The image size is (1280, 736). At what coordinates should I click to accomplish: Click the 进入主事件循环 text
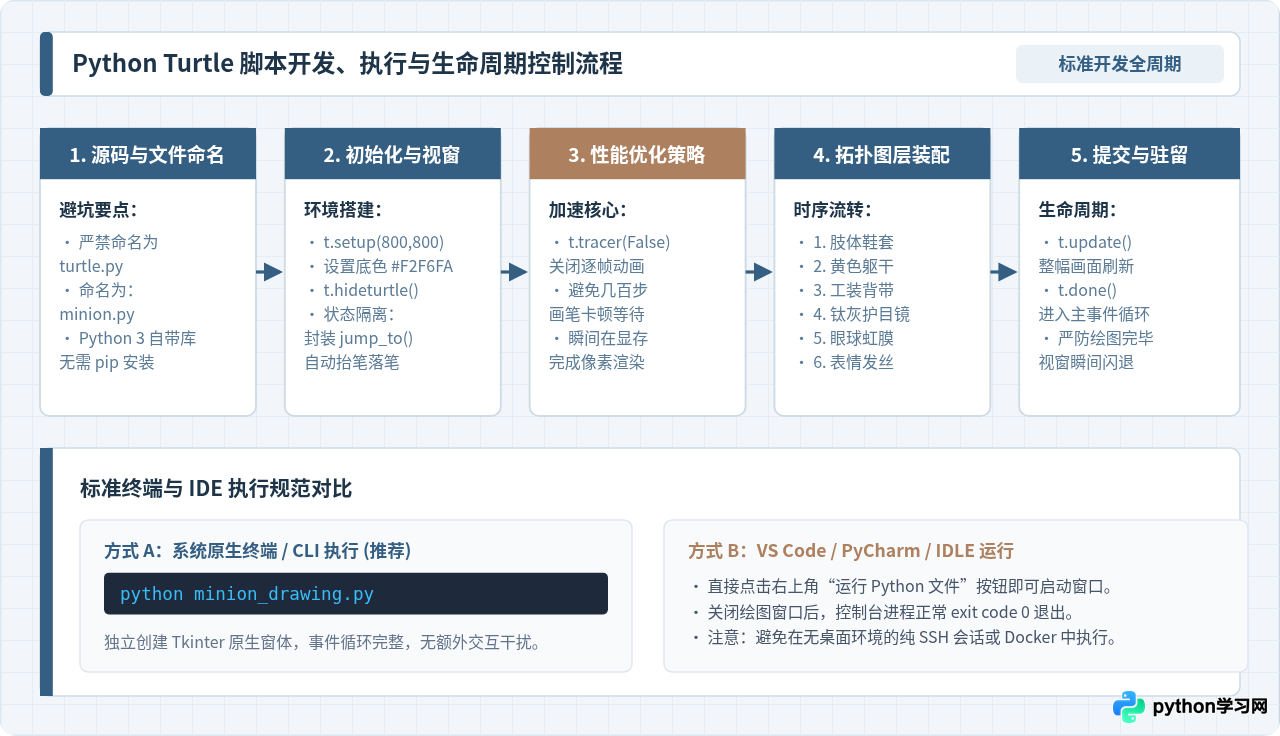pos(1095,314)
